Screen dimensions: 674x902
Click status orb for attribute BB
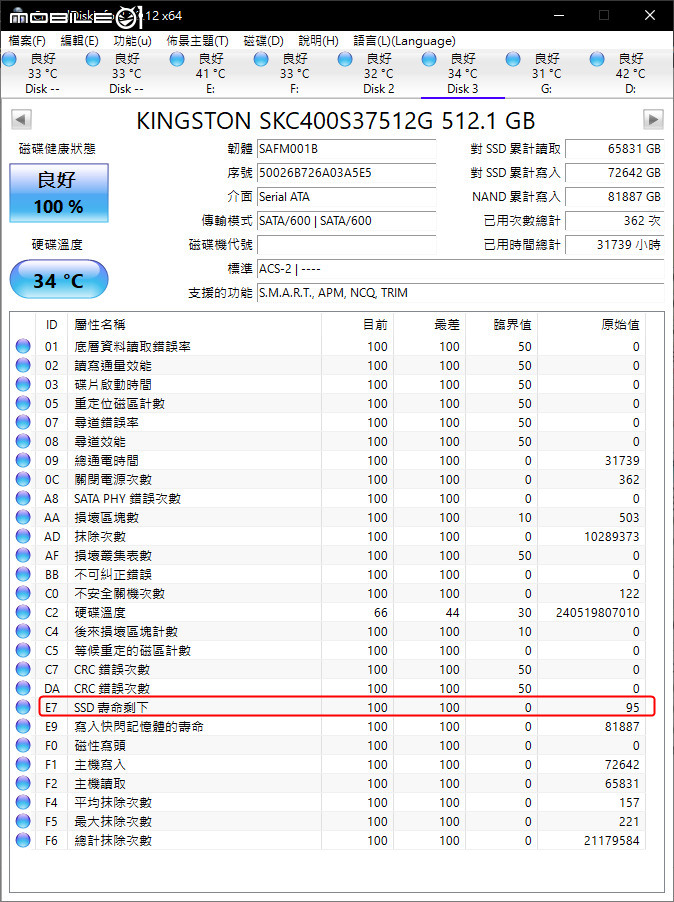coord(23,574)
